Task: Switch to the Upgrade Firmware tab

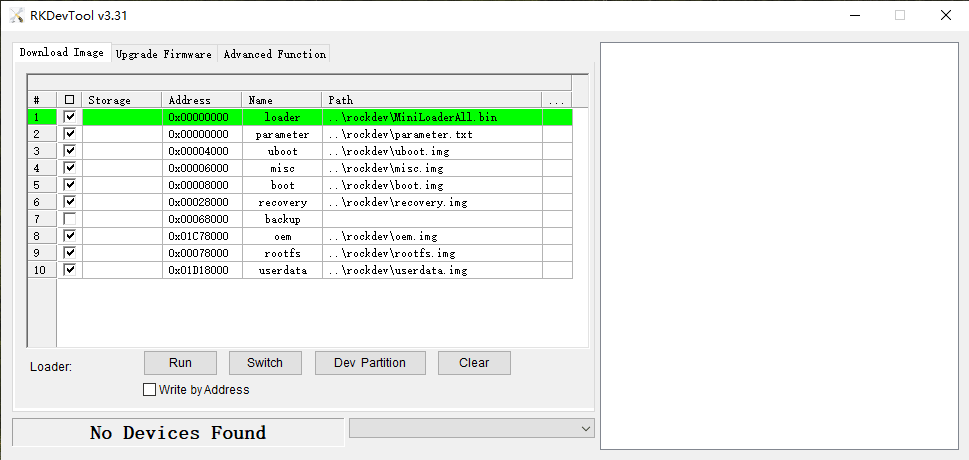Action: [163, 54]
